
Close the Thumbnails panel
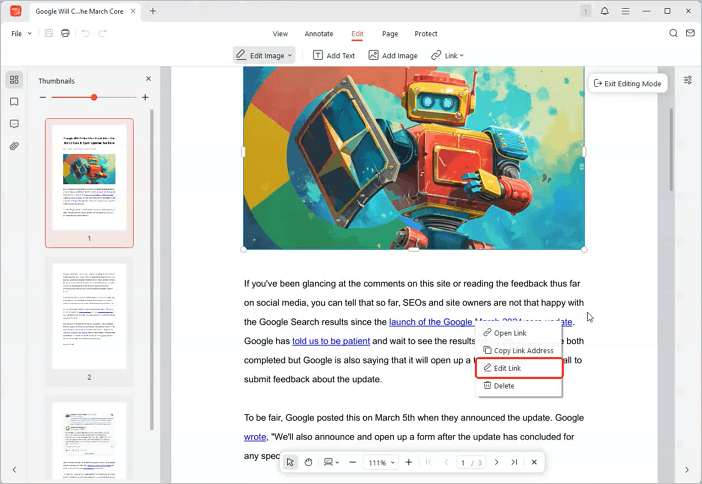tap(149, 79)
